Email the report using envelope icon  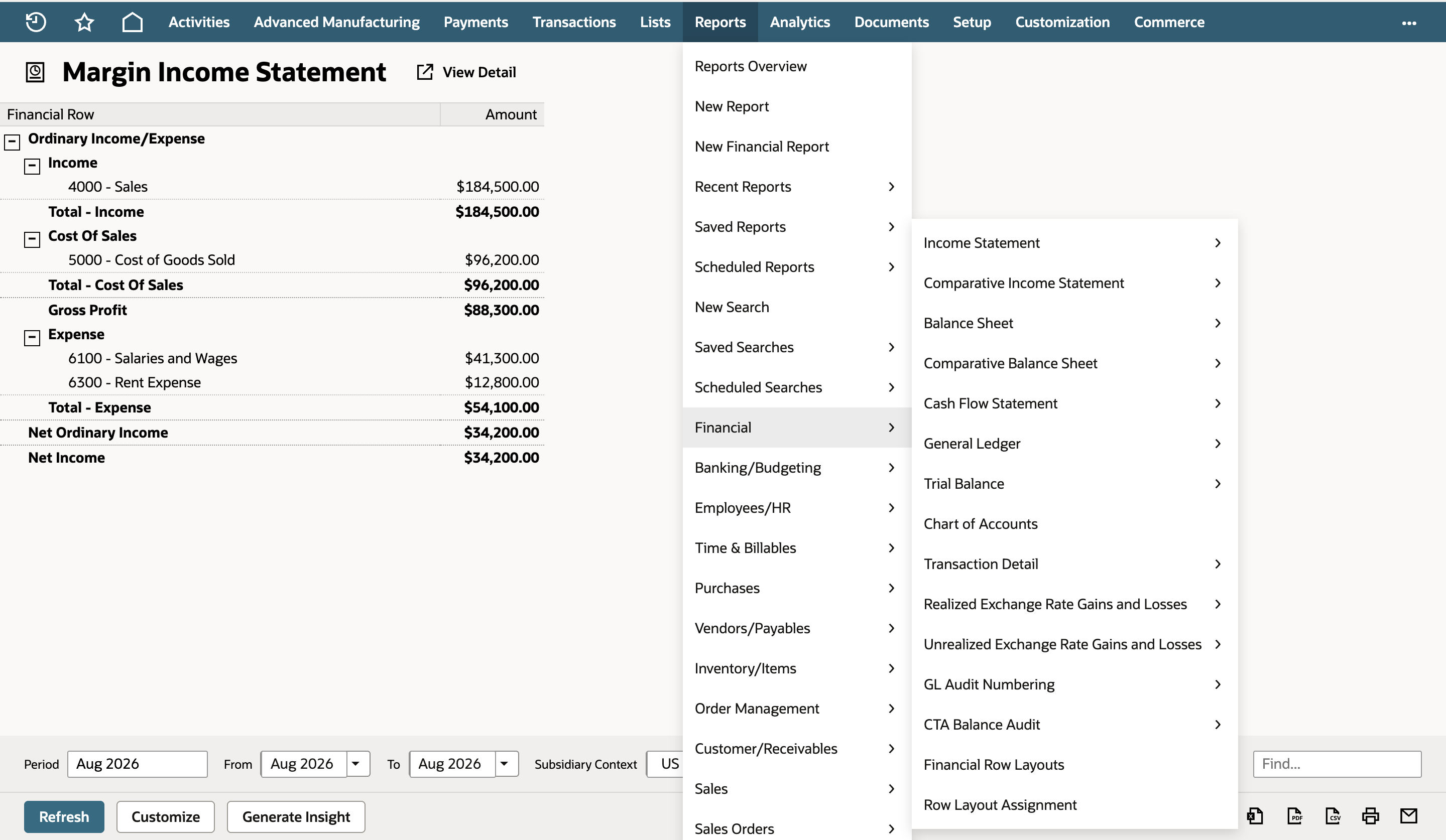(1409, 815)
